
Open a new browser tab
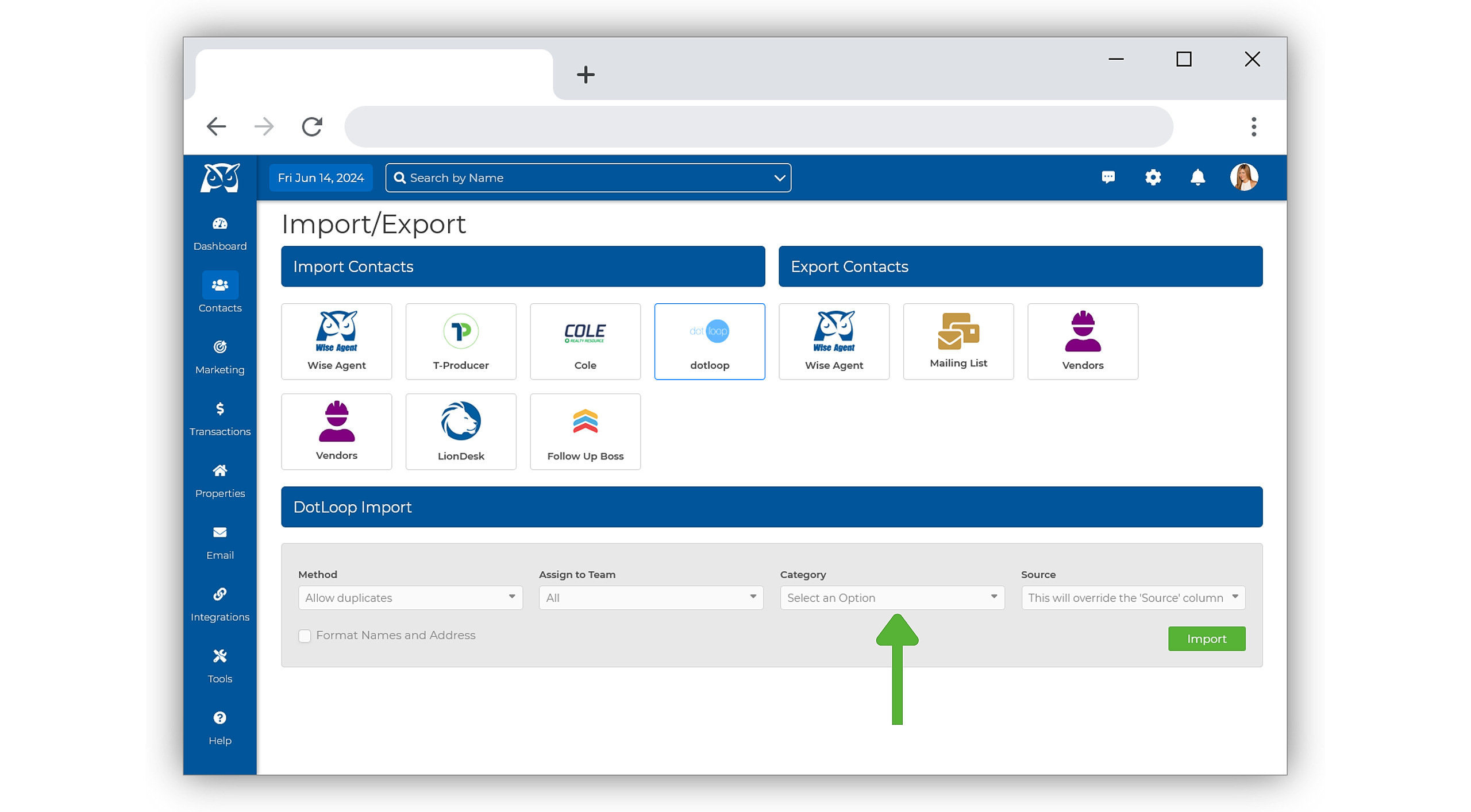tap(586, 75)
